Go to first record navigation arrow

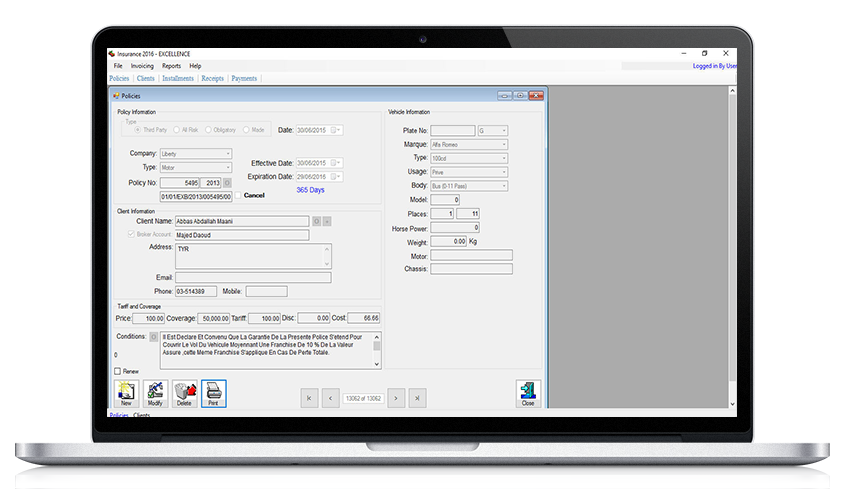point(309,398)
